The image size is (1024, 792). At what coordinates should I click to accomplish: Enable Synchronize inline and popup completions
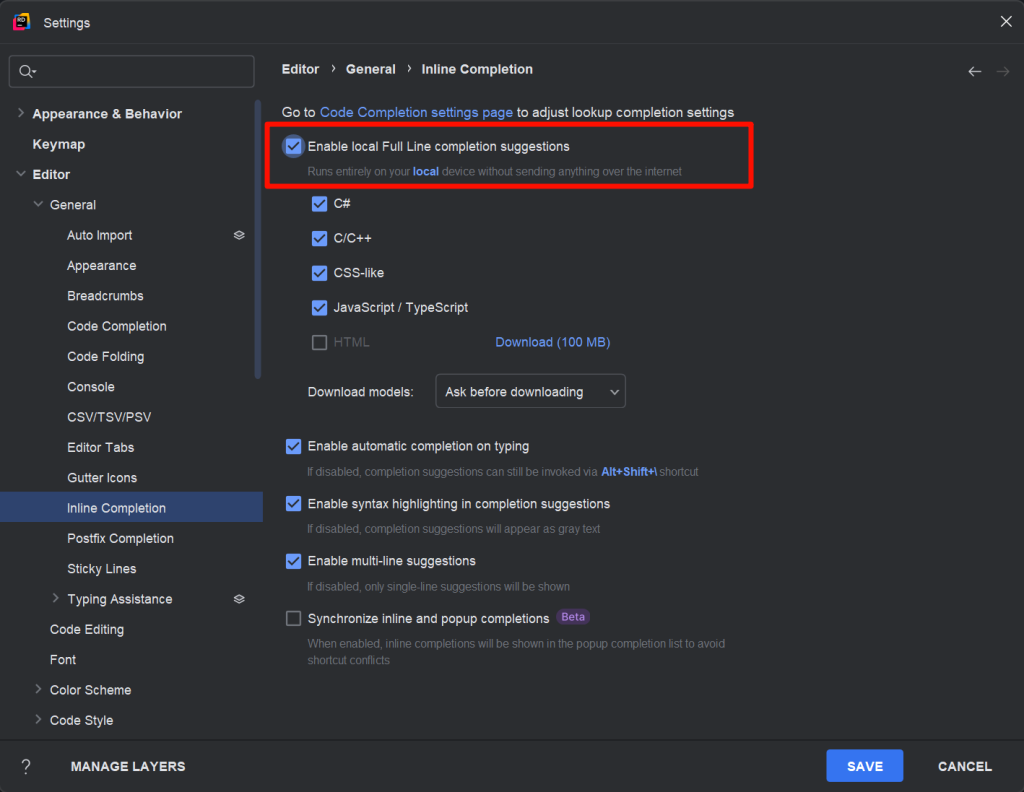point(293,618)
